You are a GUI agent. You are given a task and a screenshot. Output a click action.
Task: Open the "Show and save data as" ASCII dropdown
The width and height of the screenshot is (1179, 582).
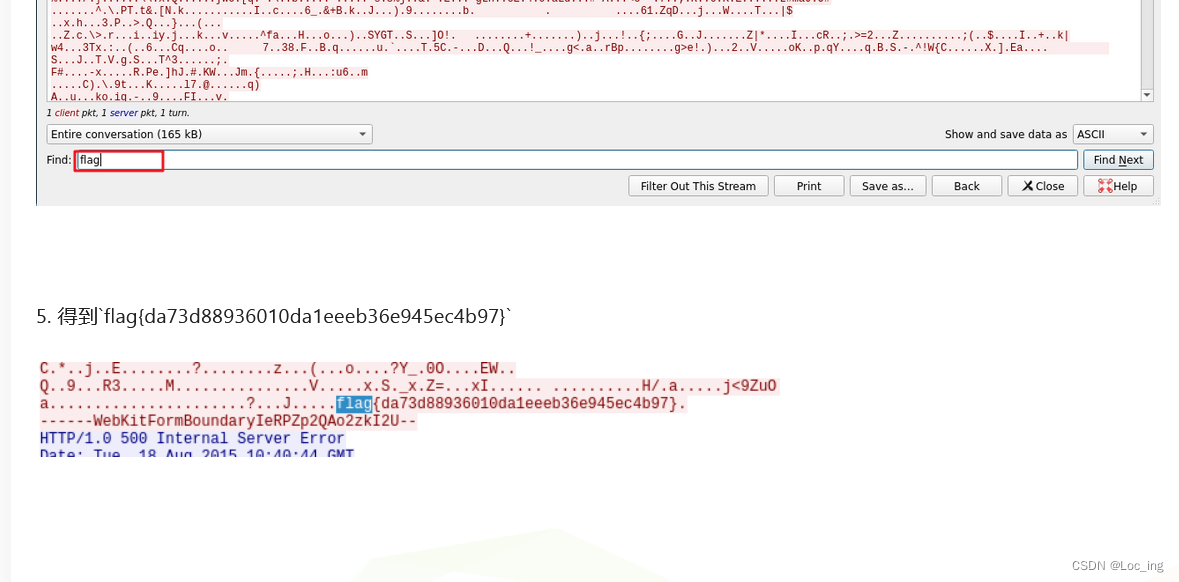1113,133
